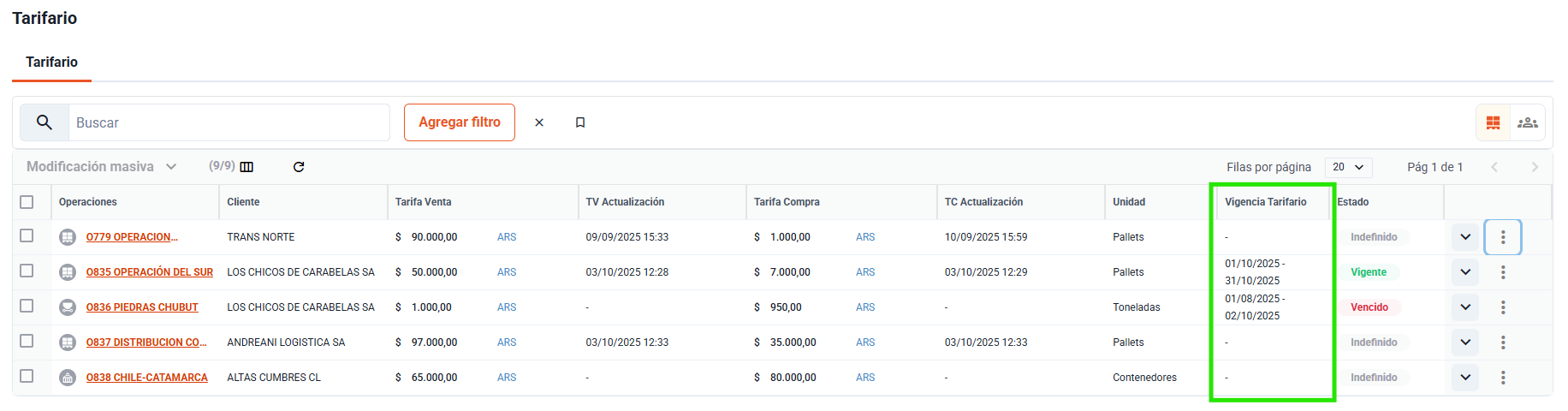
Task: Open three-dot menu for ALTAS CUMBRES row
Action: pos(1503,378)
